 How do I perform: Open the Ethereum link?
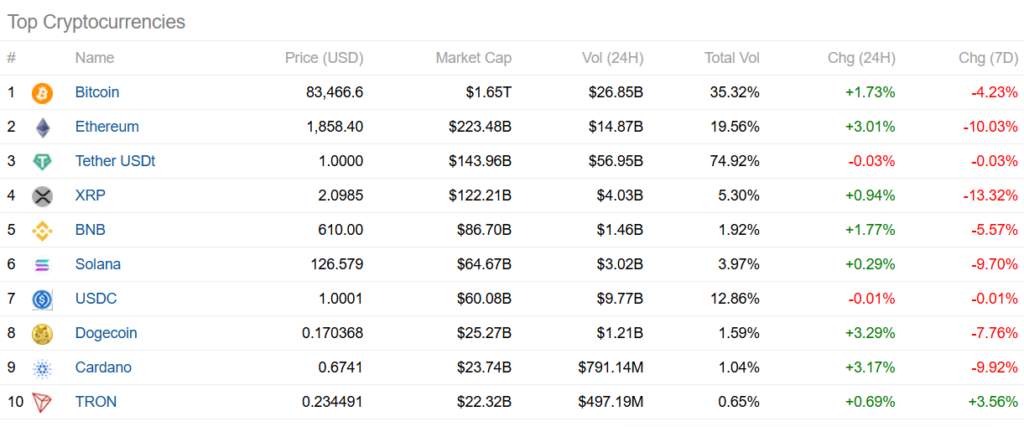pos(107,127)
